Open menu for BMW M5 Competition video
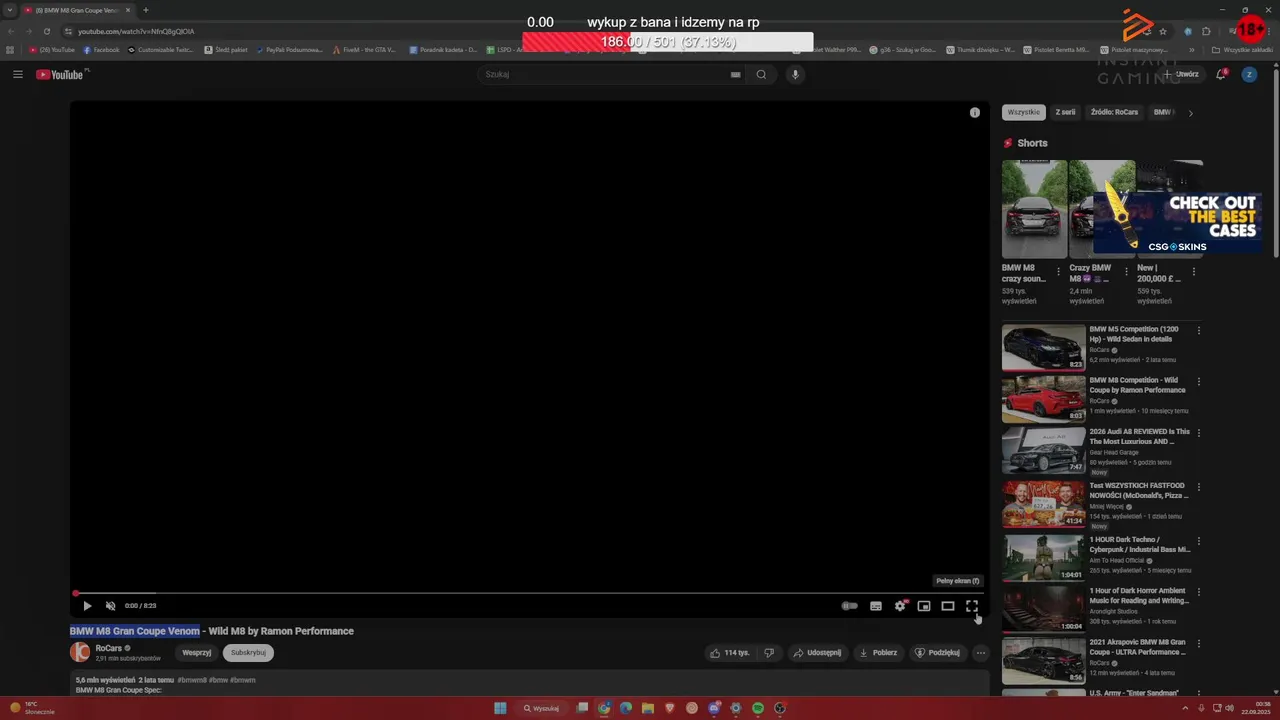The width and height of the screenshot is (1280, 720). tap(1198, 330)
